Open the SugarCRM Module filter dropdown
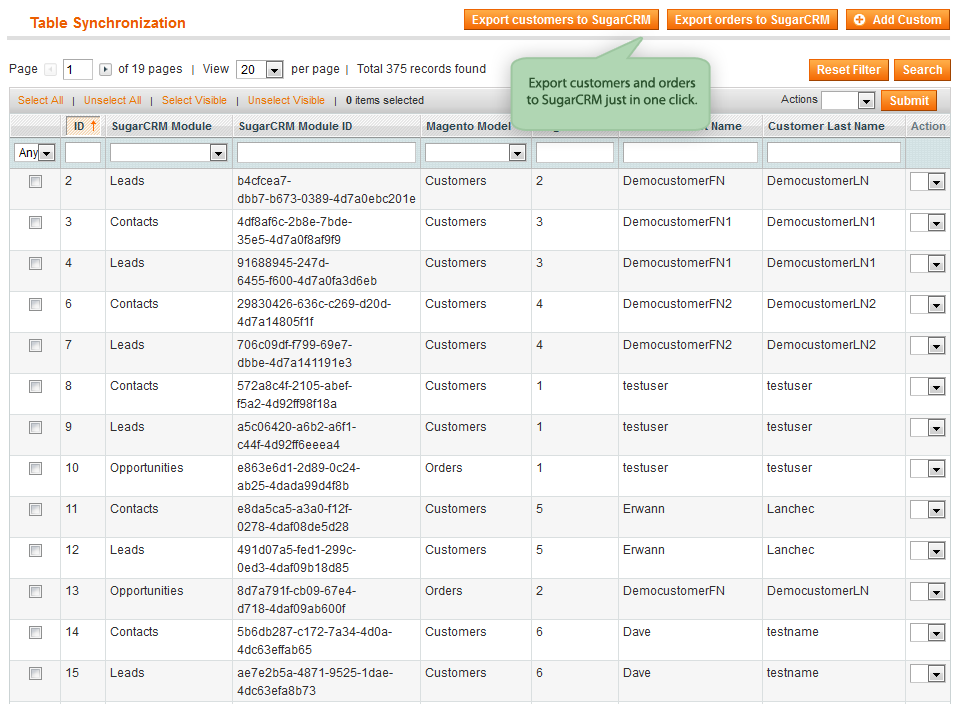 point(168,152)
